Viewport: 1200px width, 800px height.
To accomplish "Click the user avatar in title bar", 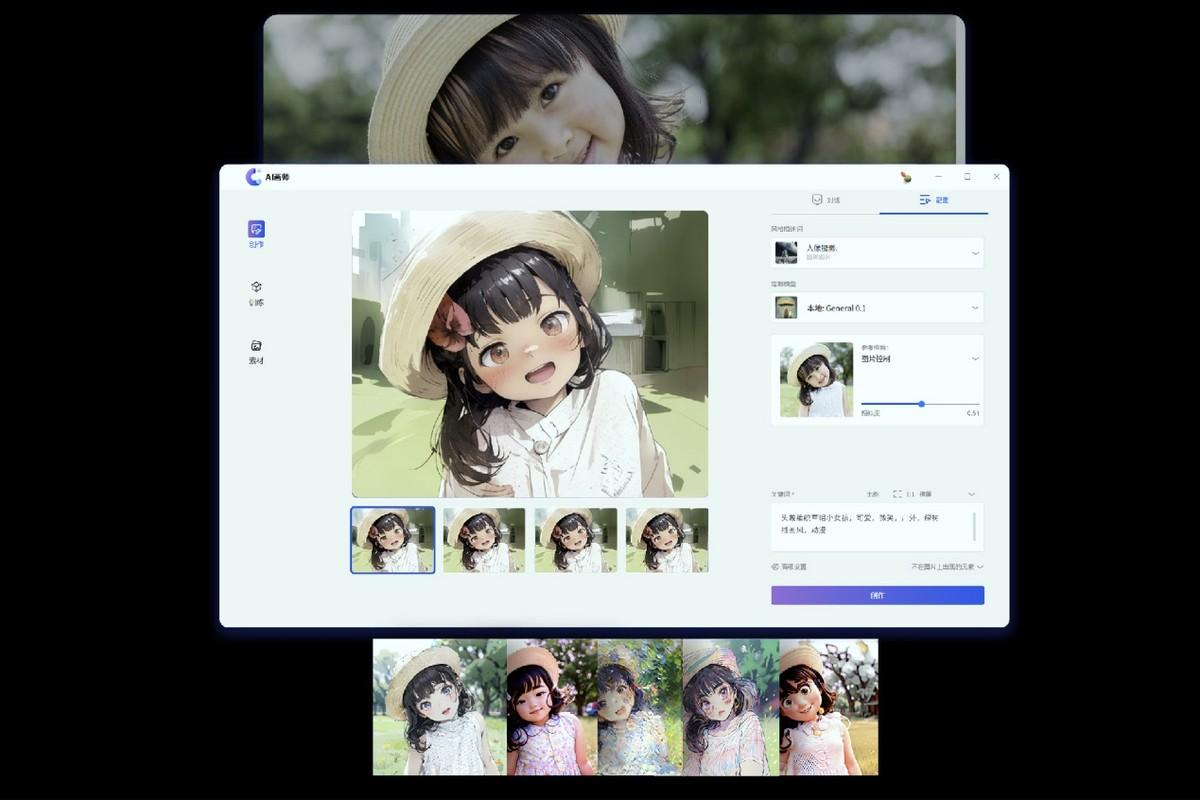I will 906,177.
